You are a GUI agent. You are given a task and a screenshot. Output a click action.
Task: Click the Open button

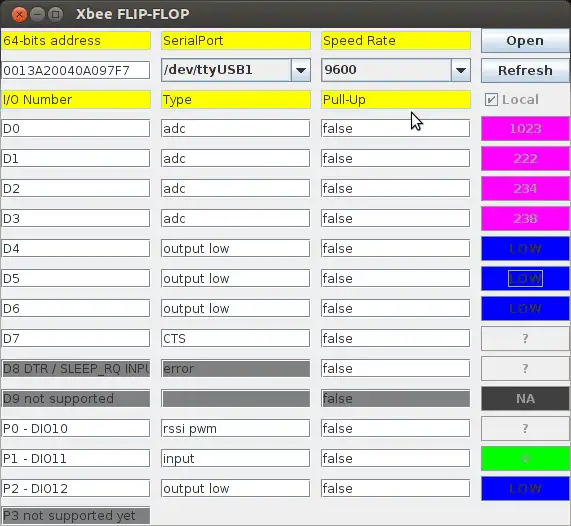point(525,41)
